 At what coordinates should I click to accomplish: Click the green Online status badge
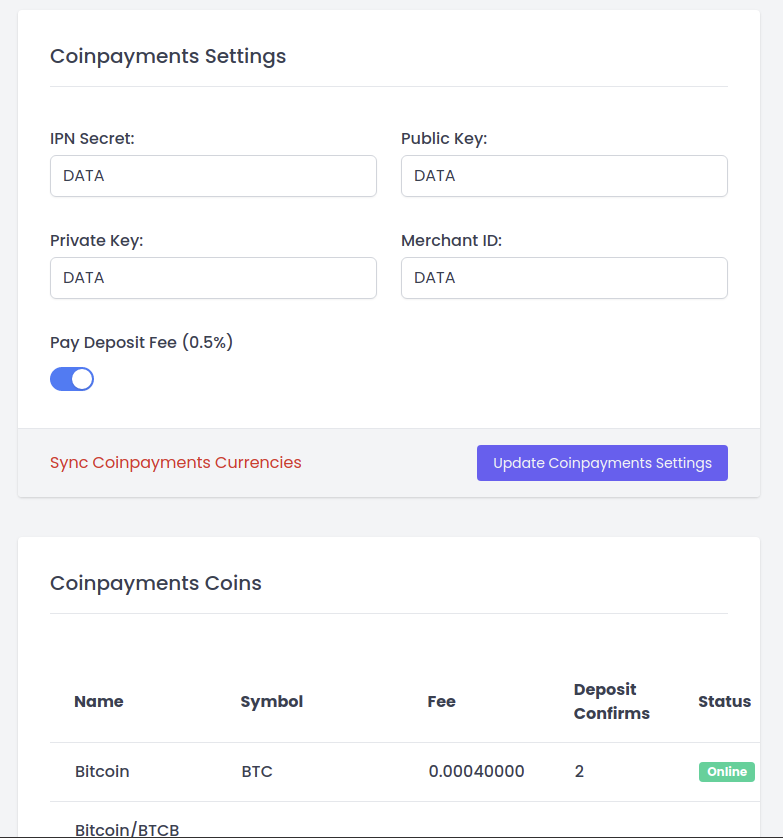pyautogui.click(x=726, y=772)
